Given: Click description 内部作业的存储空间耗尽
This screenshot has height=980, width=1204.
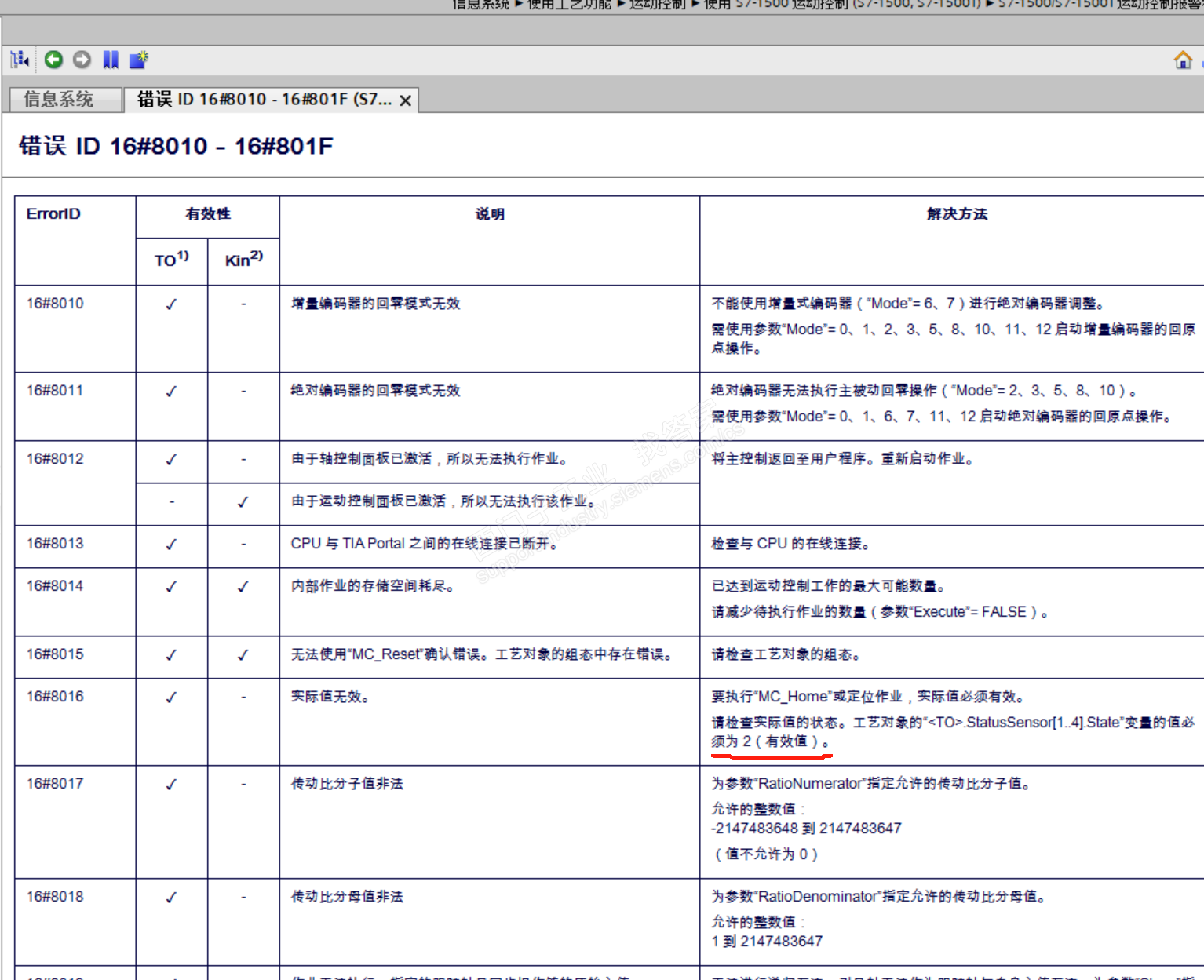Looking at the screenshot, I should pos(372,586).
